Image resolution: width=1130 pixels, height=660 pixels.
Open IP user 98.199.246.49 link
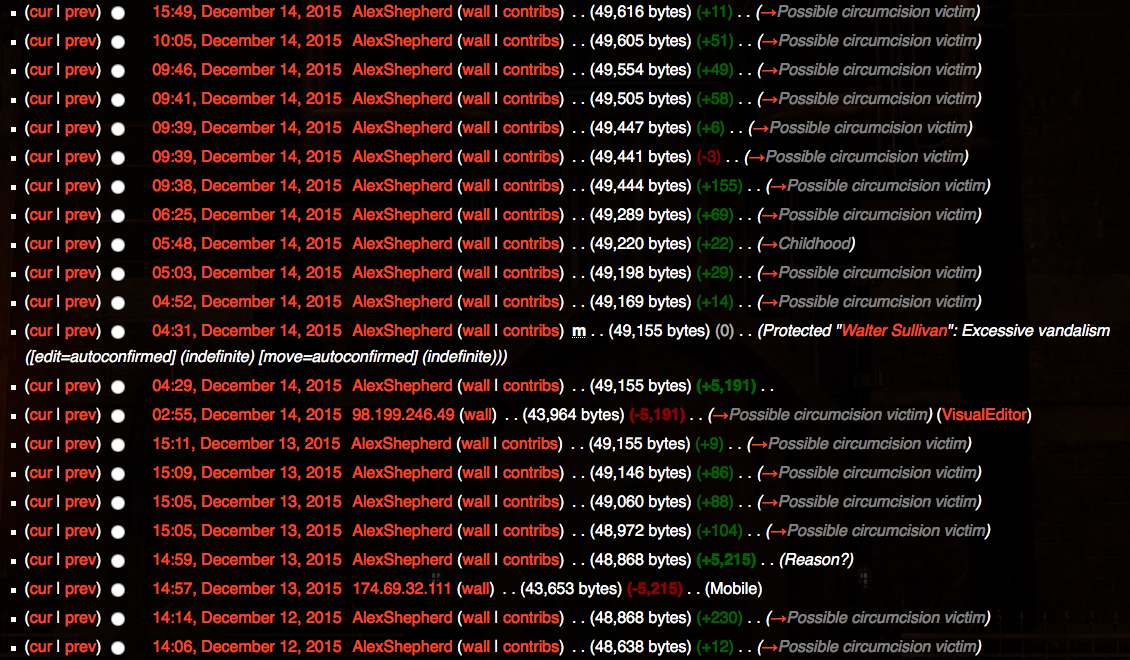point(404,415)
